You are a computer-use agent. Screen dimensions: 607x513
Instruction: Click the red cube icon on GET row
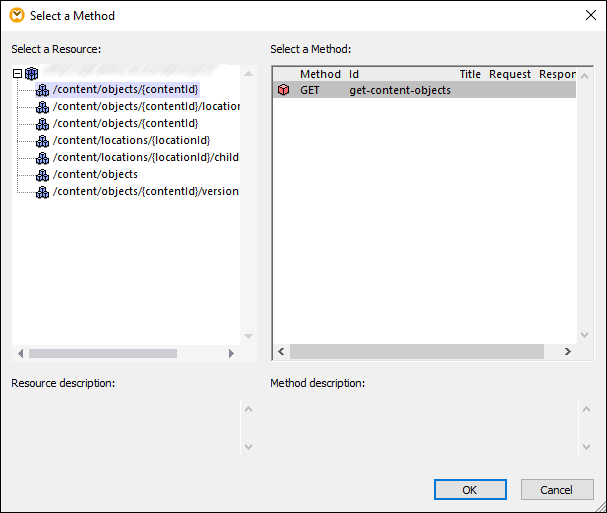(284, 90)
